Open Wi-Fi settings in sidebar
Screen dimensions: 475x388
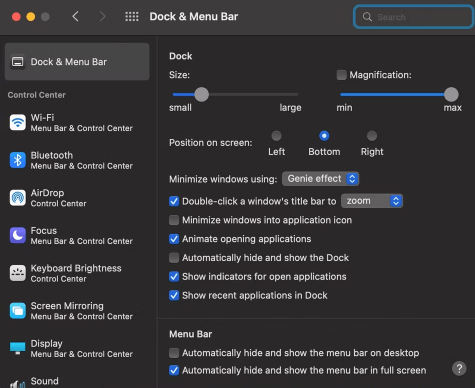[x=77, y=122]
